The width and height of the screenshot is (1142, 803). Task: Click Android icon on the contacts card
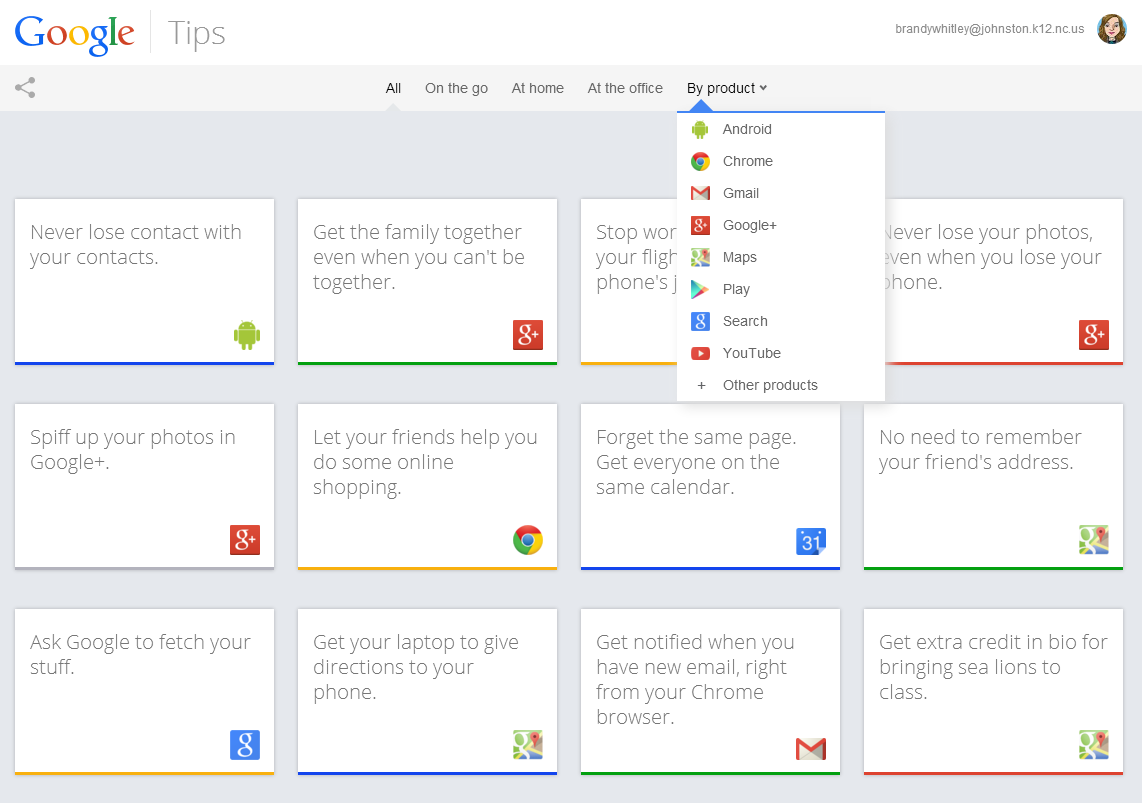(x=247, y=335)
